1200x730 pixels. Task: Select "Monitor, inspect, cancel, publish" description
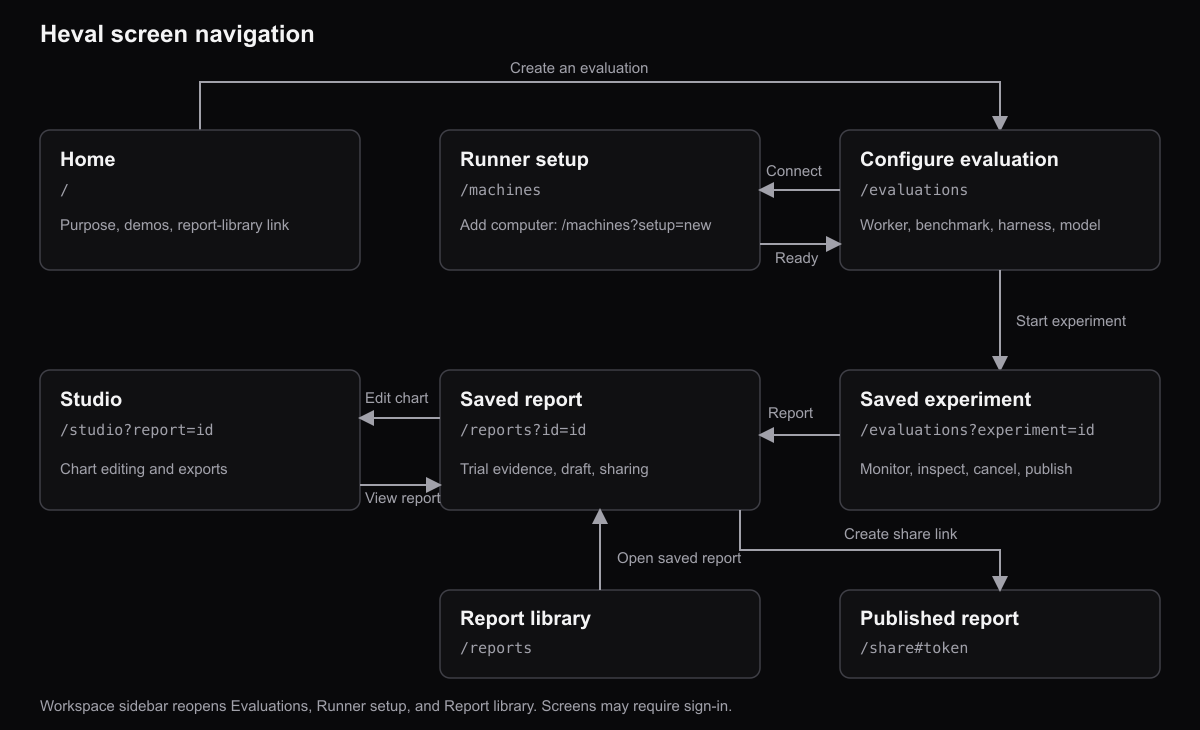click(x=966, y=469)
